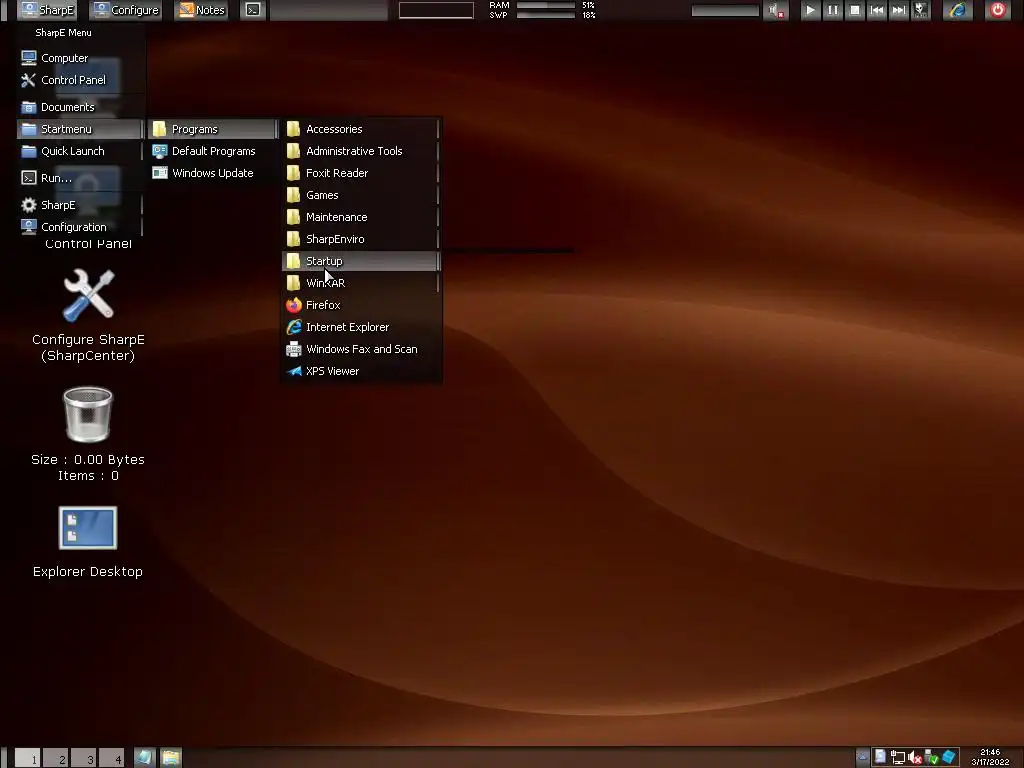Open Documents in the SharpE menu
Viewport: 1024px width, 768px height.
(x=80, y=107)
